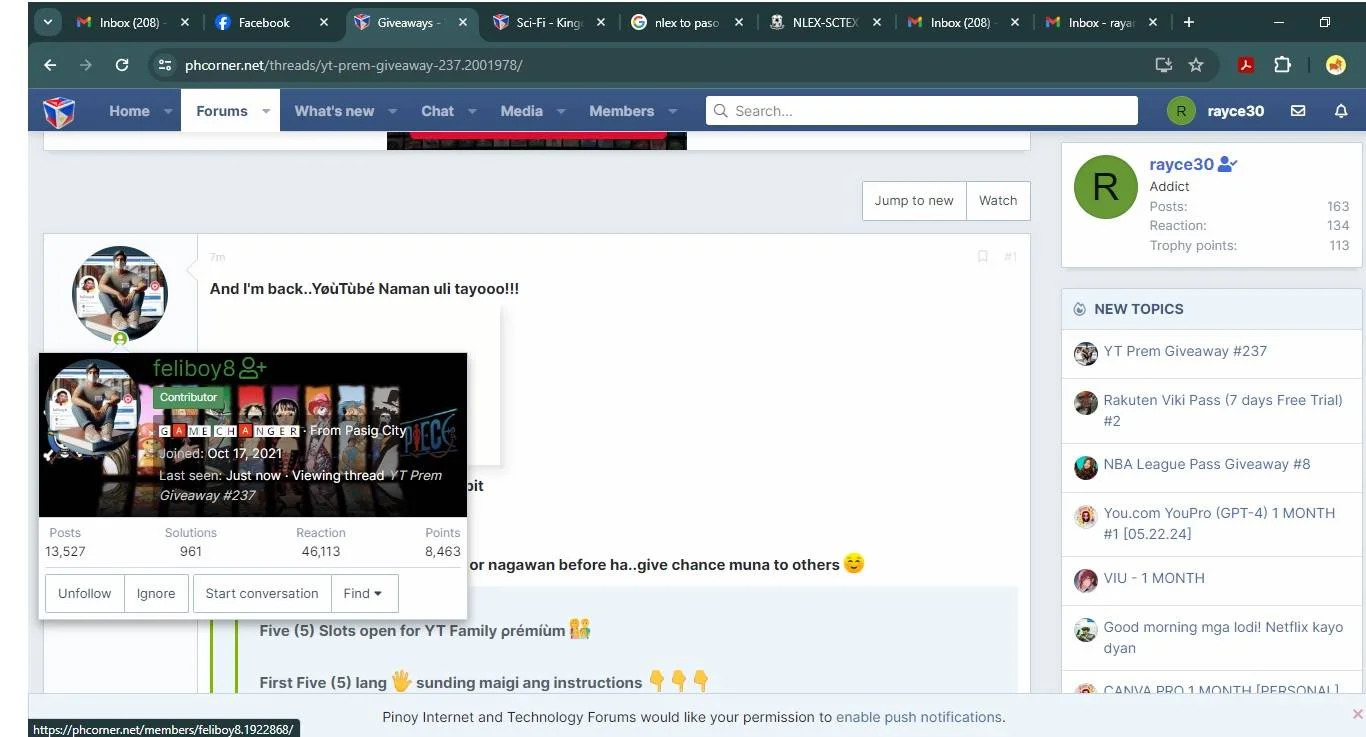Click Start conversation button

262,593
